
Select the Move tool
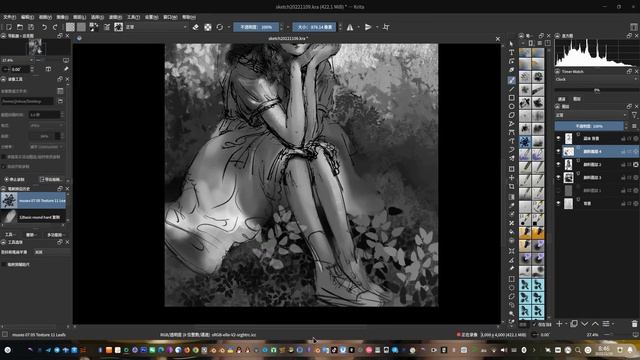[511, 178]
